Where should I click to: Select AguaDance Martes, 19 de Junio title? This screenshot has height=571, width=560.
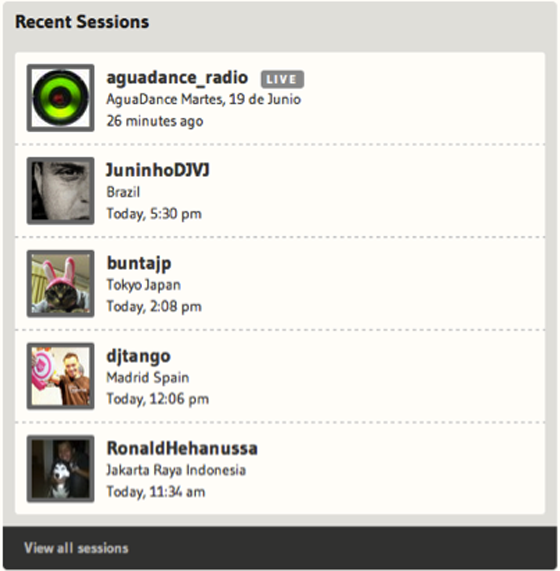pos(204,99)
